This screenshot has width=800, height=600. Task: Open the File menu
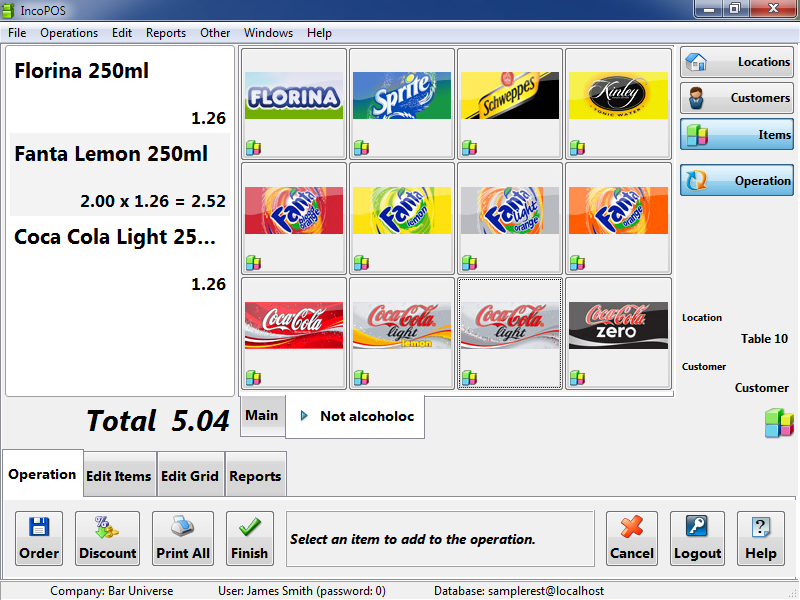pos(17,33)
